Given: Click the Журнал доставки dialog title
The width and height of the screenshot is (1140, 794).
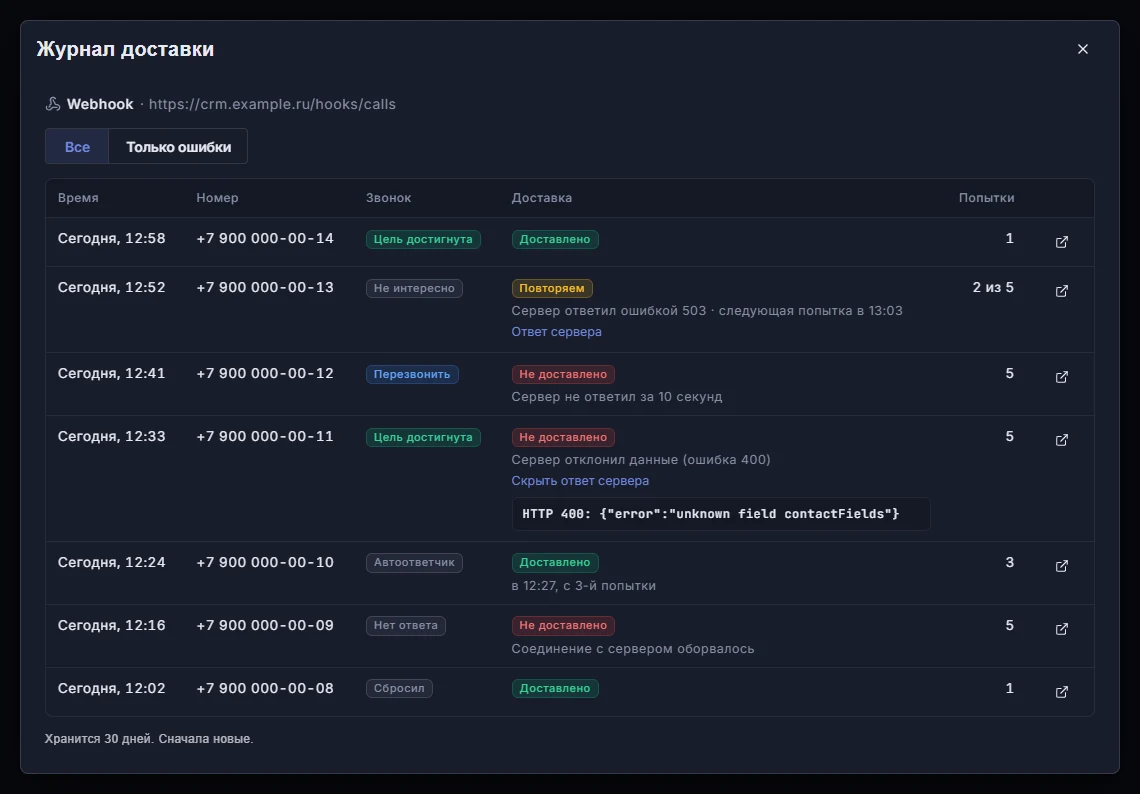Looking at the screenshot, I should (x=125, y=49).
